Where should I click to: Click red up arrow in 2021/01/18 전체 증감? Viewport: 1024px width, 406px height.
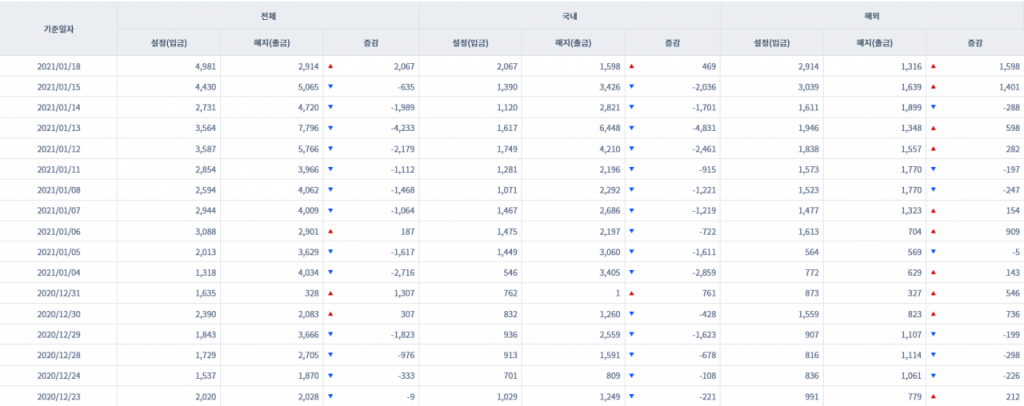click(x=330, y=66)
